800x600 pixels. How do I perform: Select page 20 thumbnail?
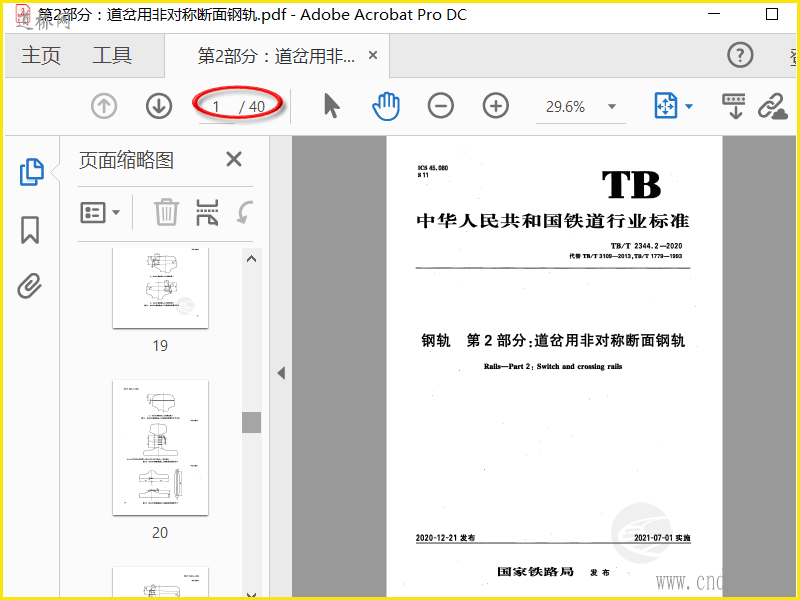(x=160, y=447)
